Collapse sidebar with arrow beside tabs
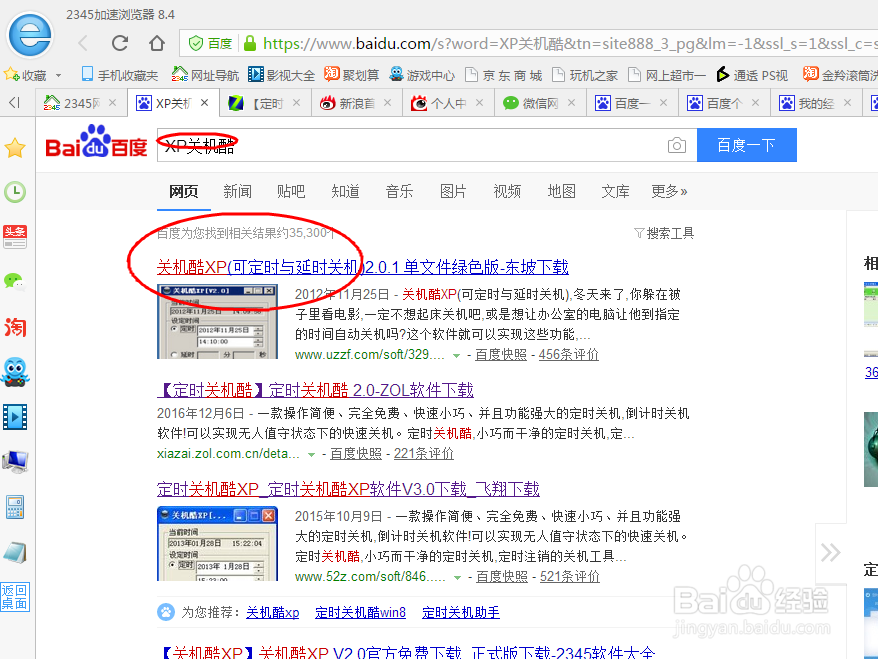The height and width of the screenshot is (659, 878). coord(14,102)
